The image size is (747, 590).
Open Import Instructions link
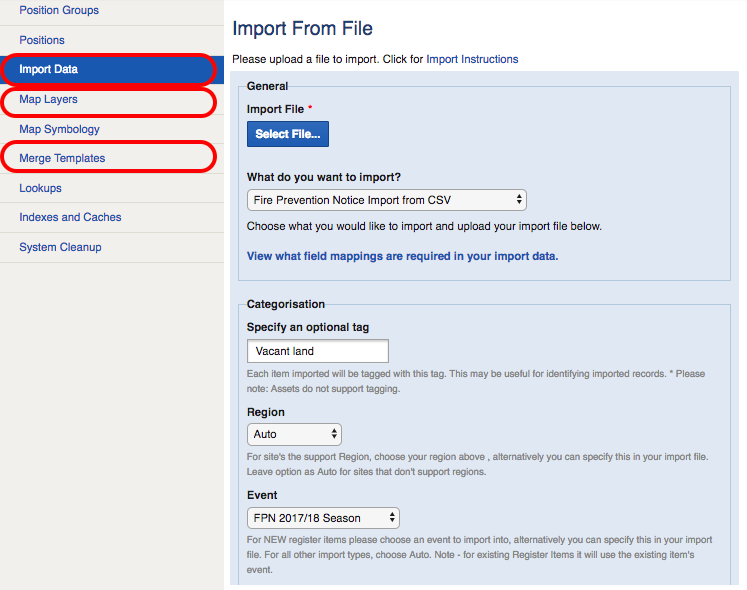tap(472, 59)
